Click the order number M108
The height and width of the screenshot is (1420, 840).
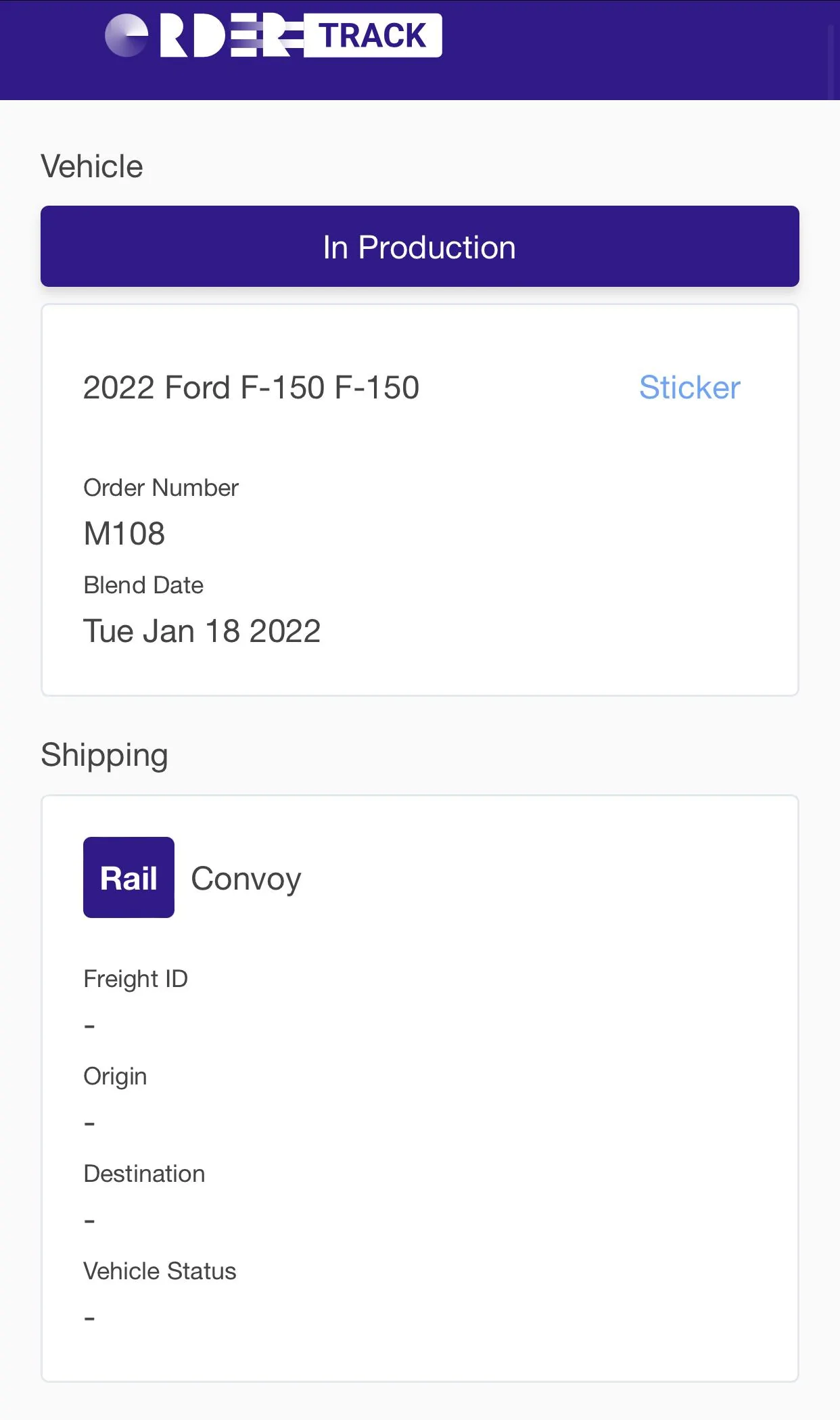tap(124, 534)
